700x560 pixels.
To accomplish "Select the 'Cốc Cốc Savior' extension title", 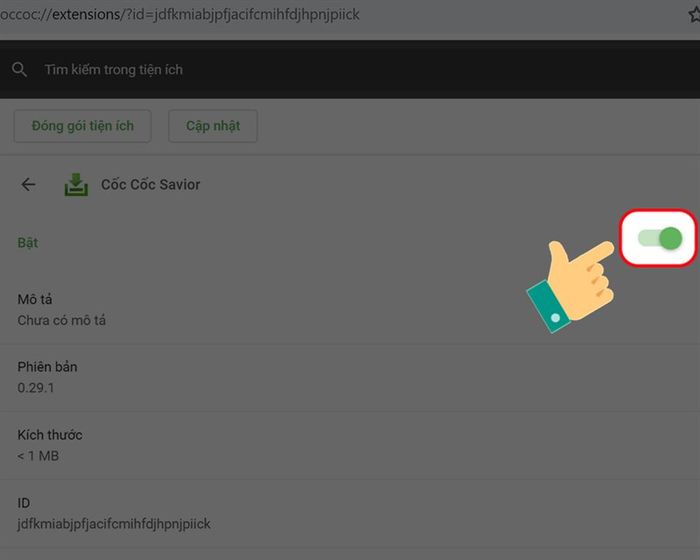I will [150, 184].
